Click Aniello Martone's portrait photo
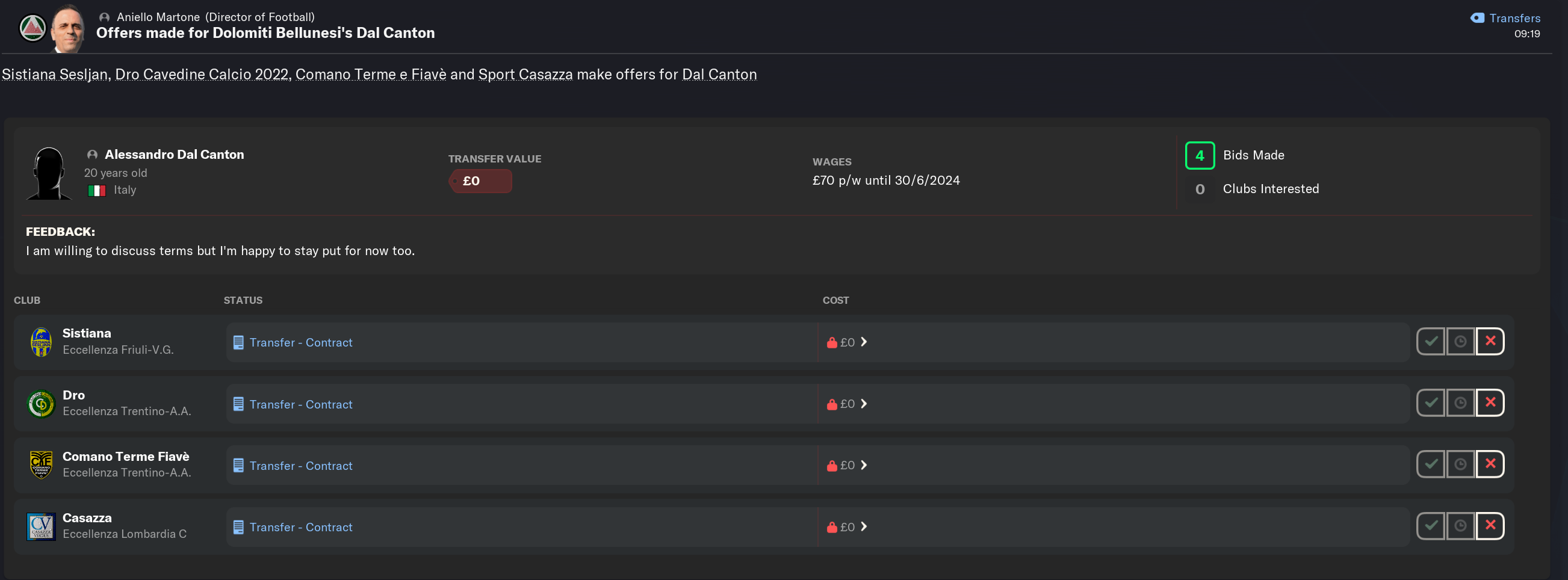1568x580 pixels. pyautogui.click(x=68, y=28)
